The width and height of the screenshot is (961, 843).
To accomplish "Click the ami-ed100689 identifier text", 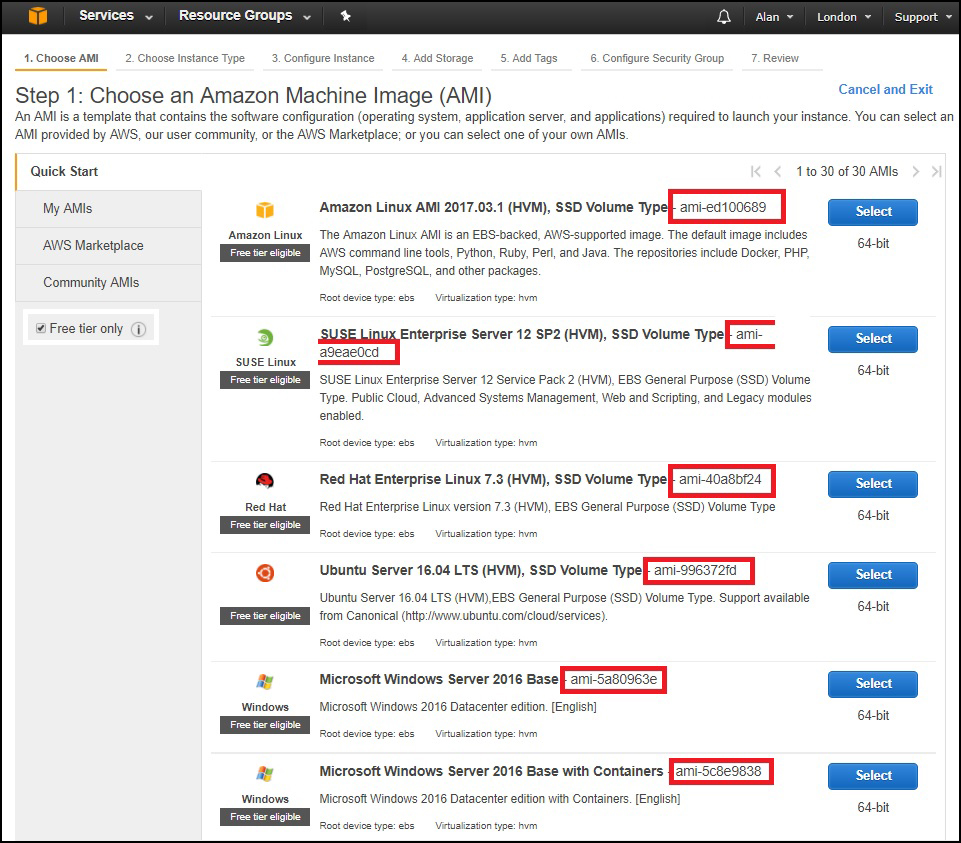I will coord(723,207).
